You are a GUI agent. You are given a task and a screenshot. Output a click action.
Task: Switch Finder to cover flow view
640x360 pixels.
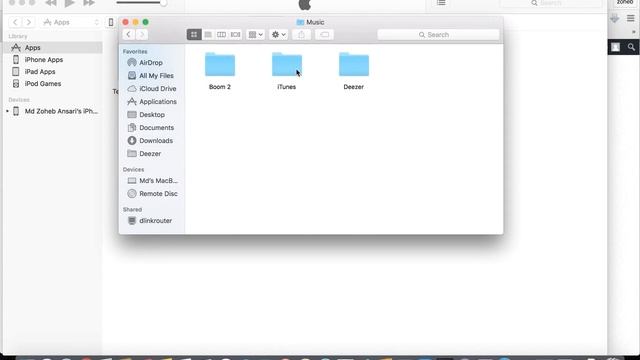coord(236,35)
